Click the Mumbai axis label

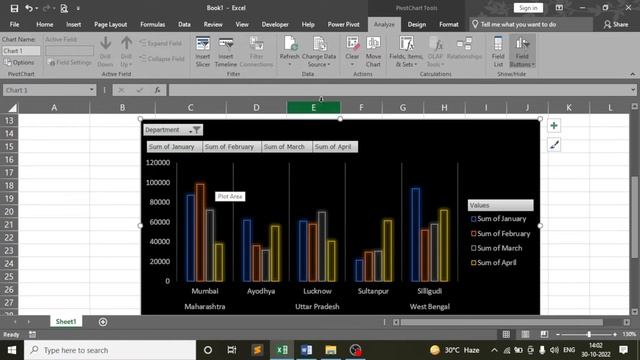coord(205,291)
